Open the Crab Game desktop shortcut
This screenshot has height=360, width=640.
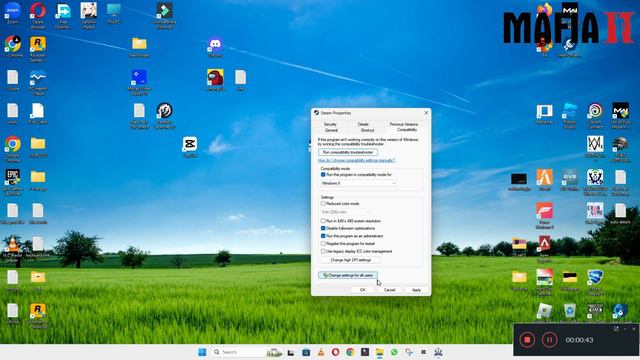[x=595, y=212]
